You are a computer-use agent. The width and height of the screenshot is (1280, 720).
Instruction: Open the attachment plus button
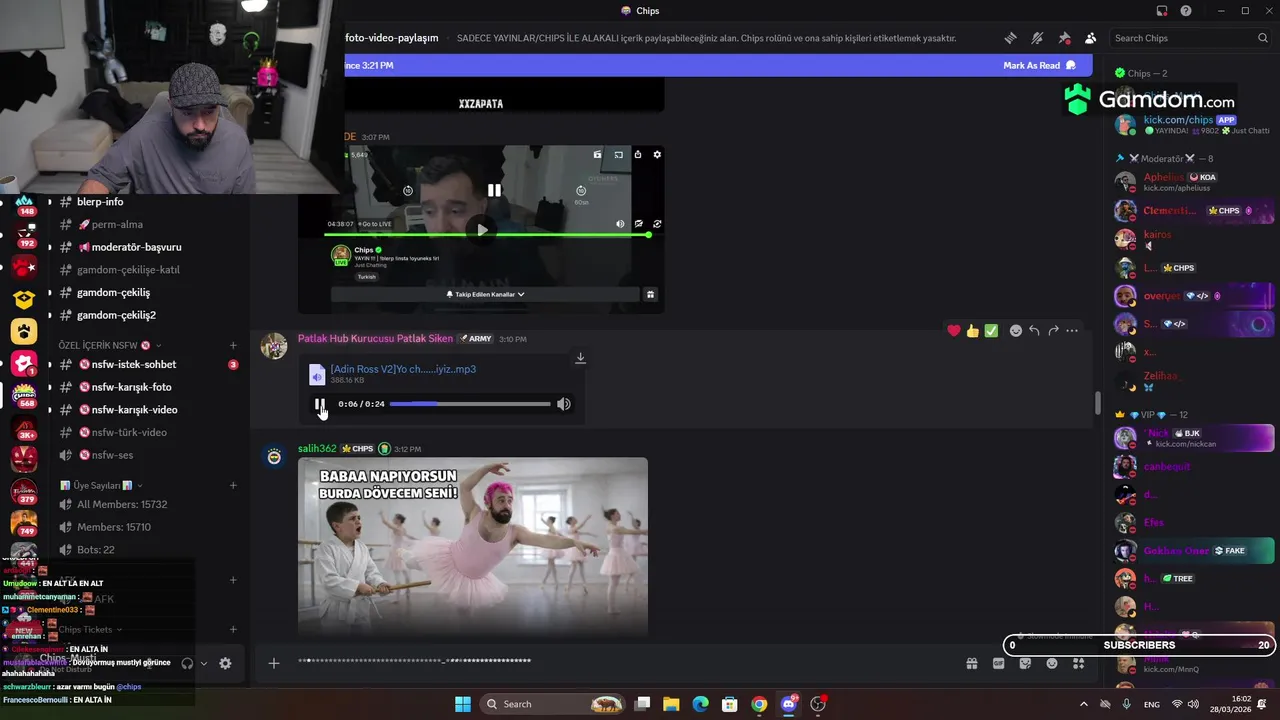273,663
